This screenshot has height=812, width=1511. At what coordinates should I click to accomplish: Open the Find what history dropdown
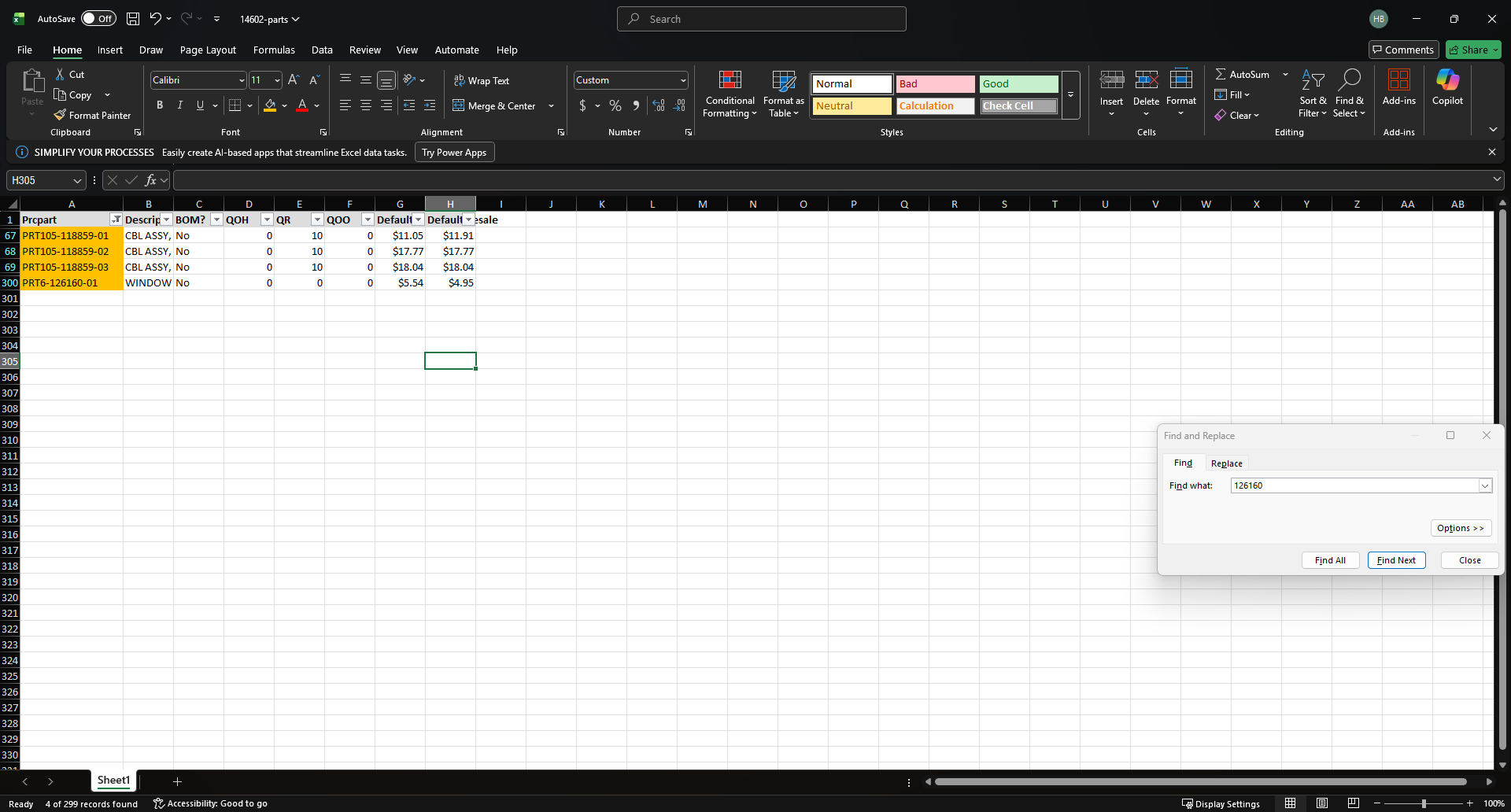1484,486
